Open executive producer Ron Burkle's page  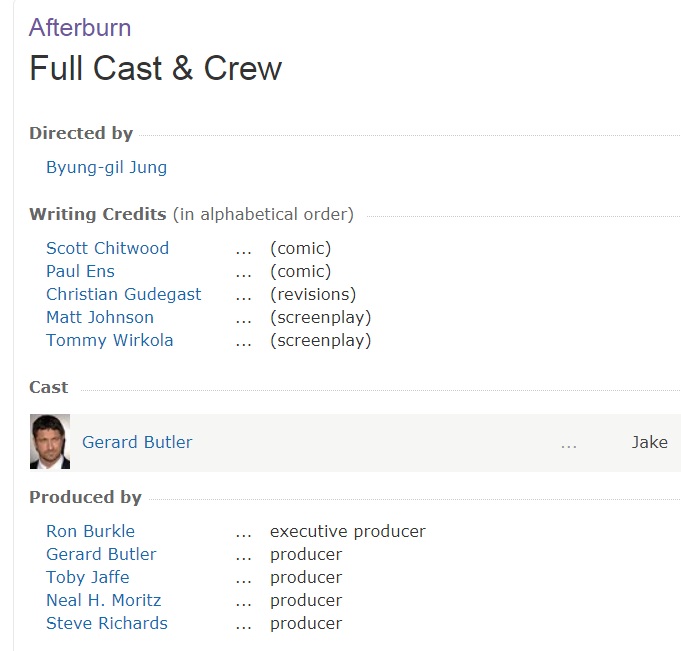(90, 531)
